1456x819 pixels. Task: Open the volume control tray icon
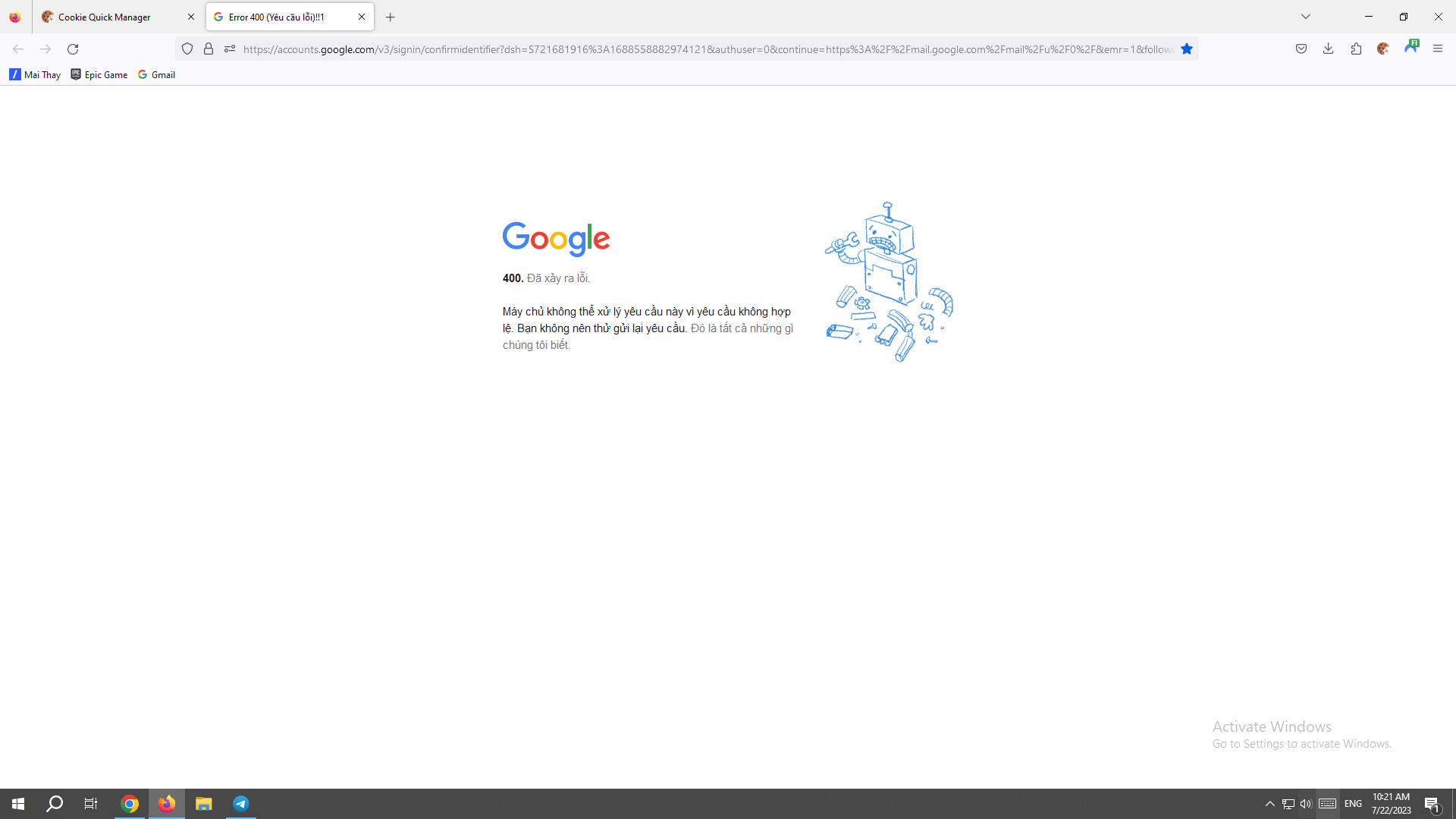[1306, 804]
